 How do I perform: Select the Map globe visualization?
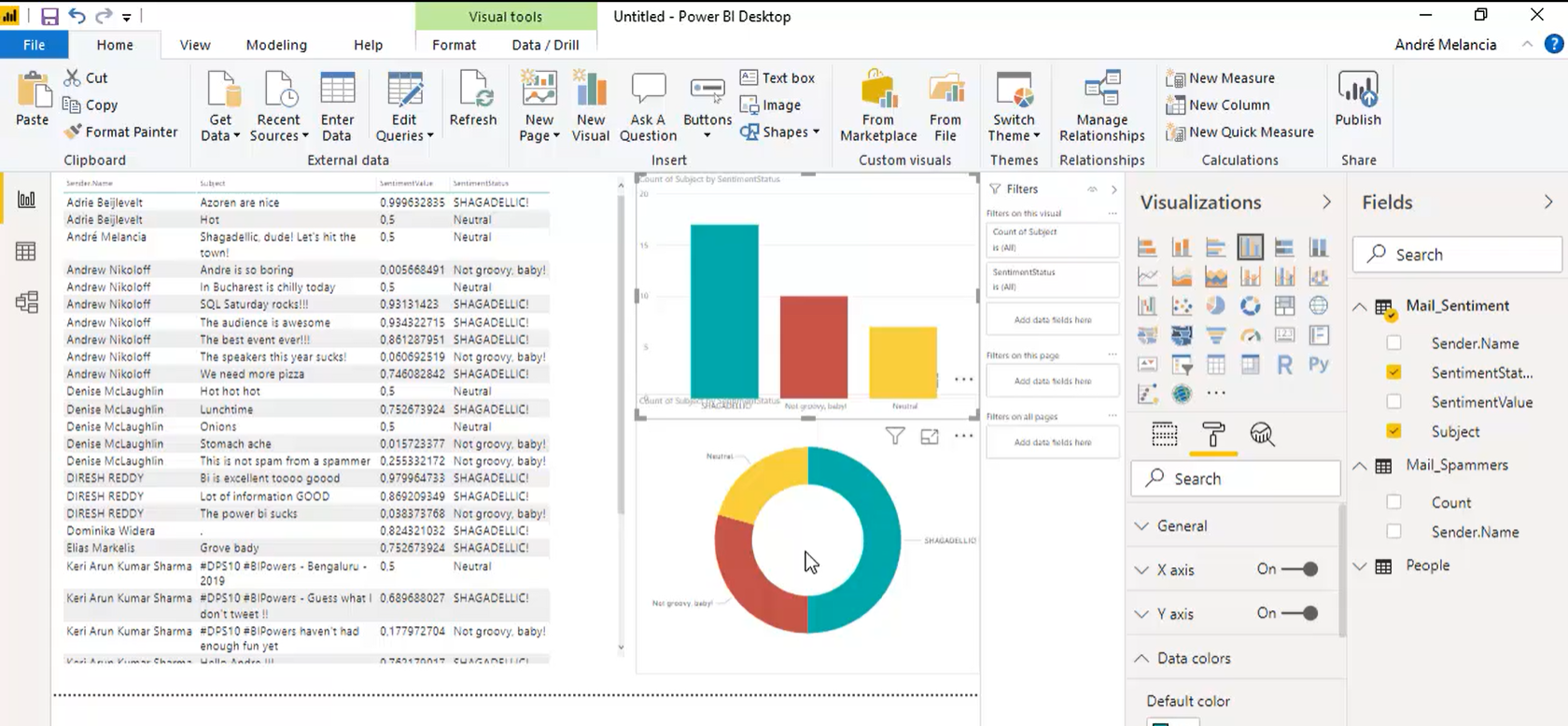(x=1318, y=306)
